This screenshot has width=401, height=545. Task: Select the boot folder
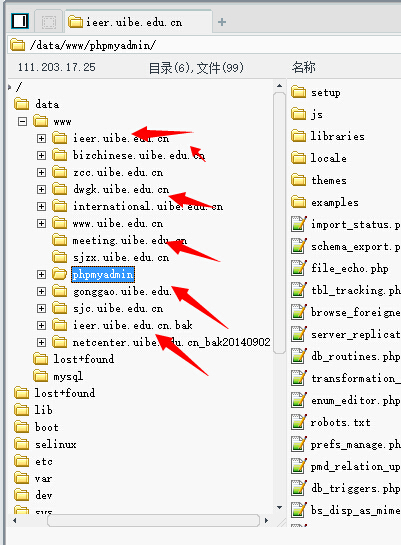click(x=47, y=427)
